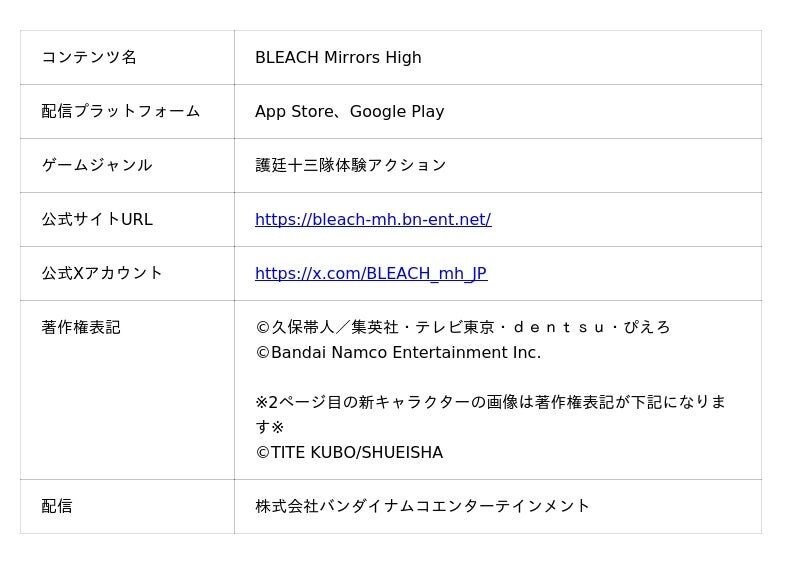Screen dimensions: 800x564
Task: Click the ©Bandai Namco Entertainment Inc. line
Action: coord(398,353)
